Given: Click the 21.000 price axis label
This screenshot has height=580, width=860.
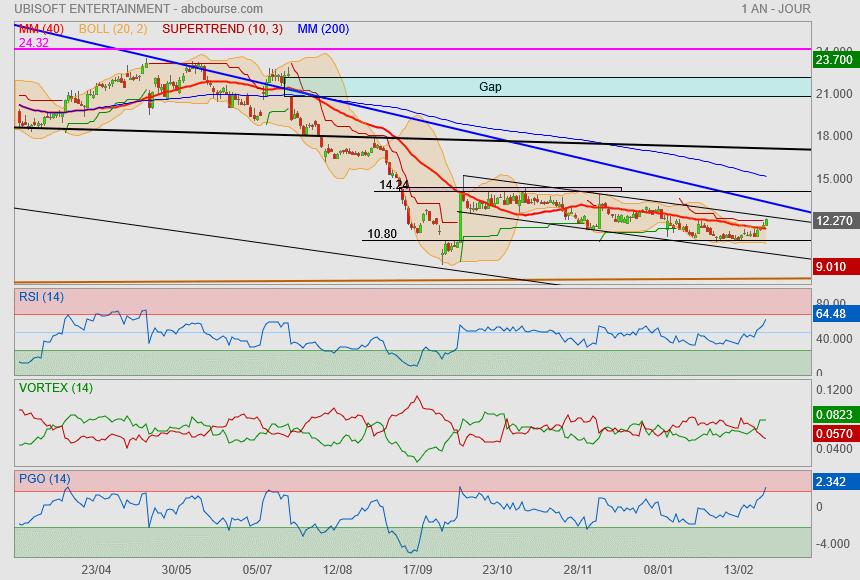Looking at the screenshot, I should [834, 94].
